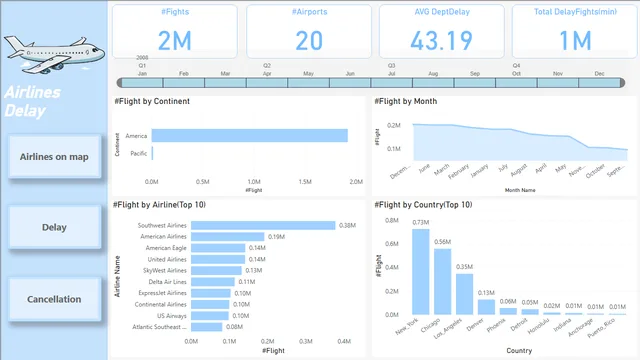The width and height of the screenshot is (640, 360).
Task: Select the #Airports 20 card
Action: pos(309,31)
